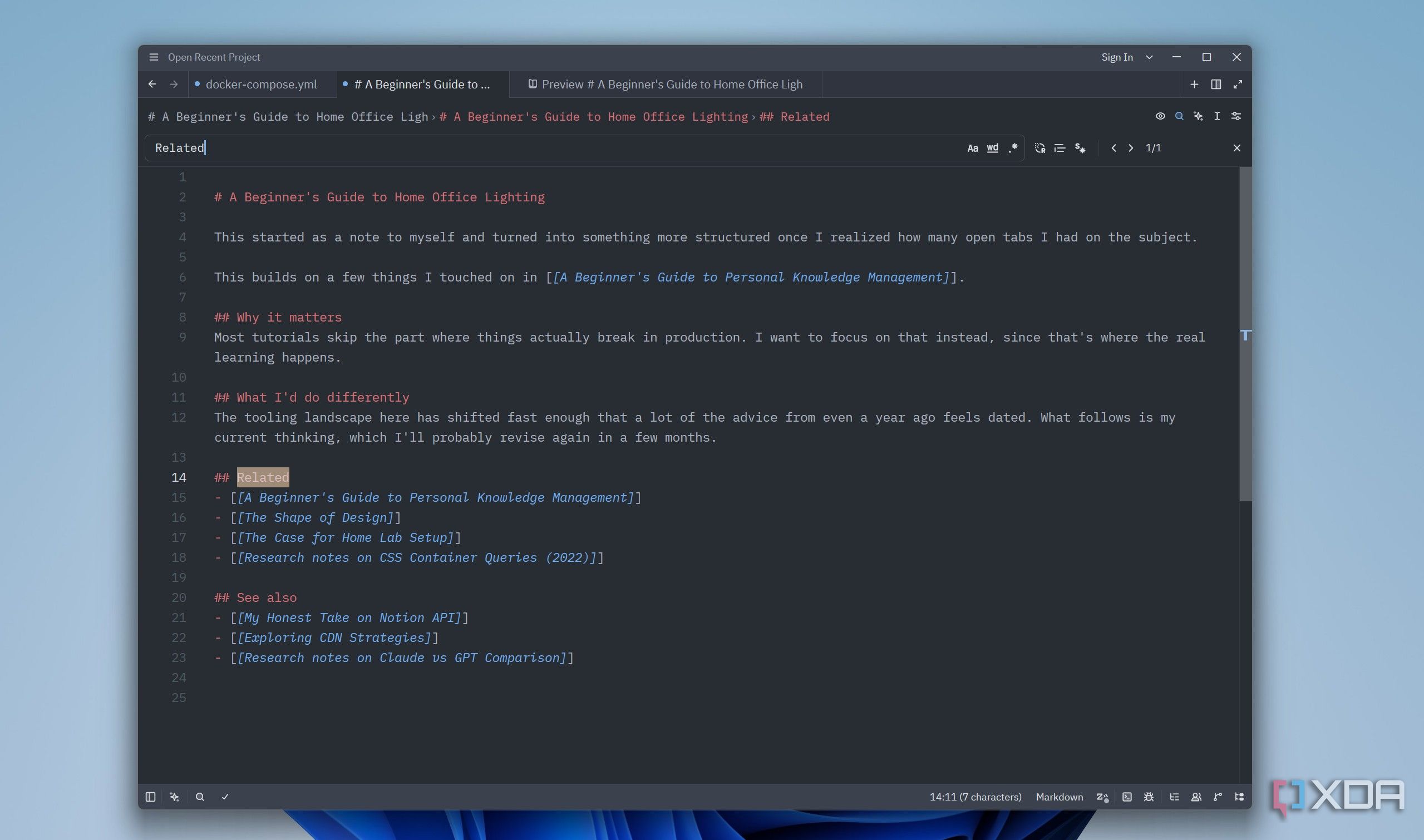Toggle Markdown preview eye icon

[x=1160, y=116]
